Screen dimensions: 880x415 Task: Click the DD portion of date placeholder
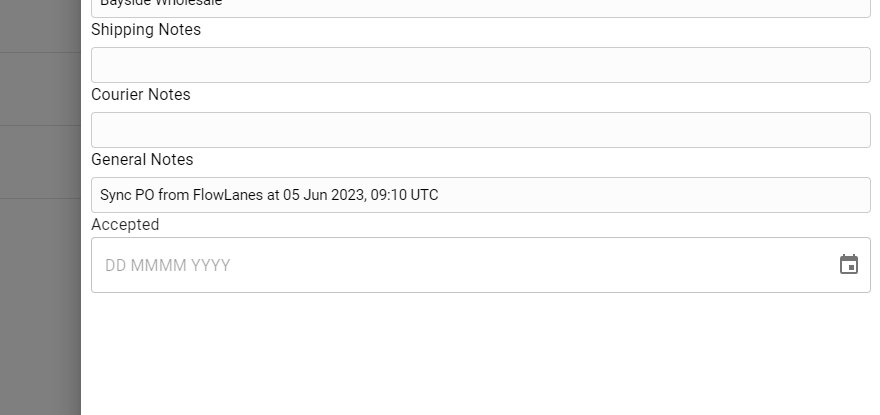click(116, 265)
